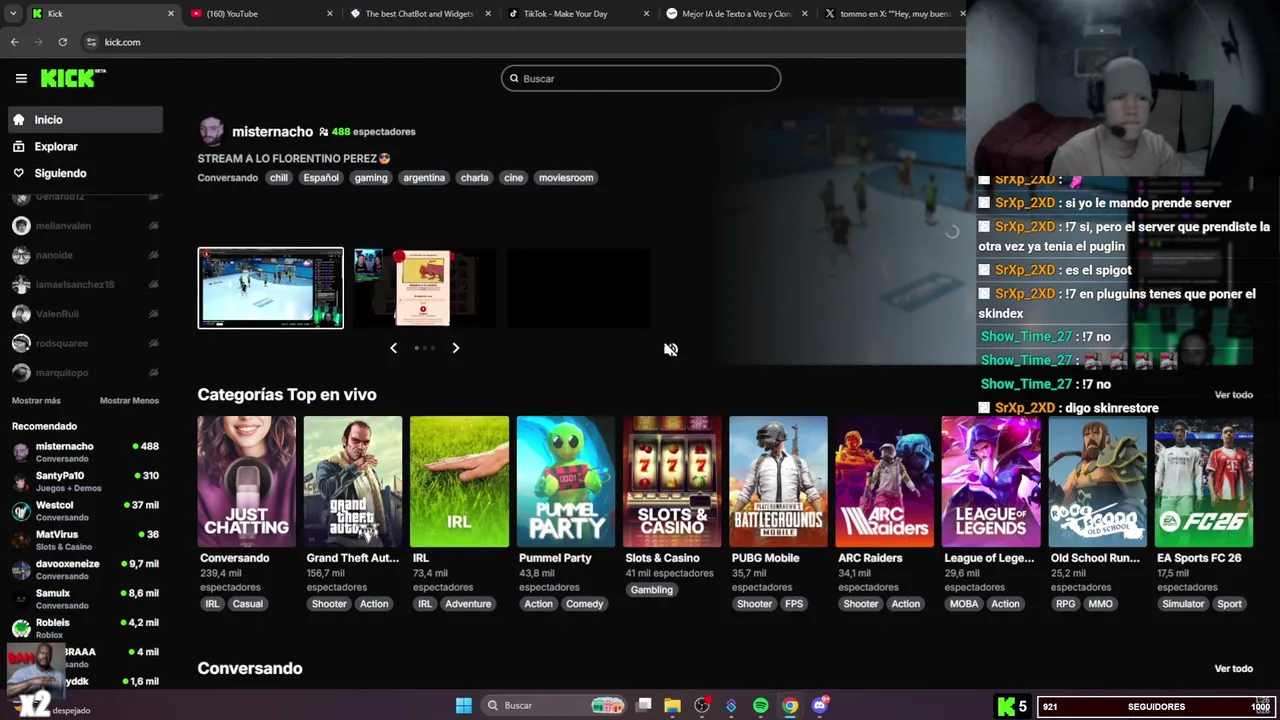Open recommended channel SantyPa10
Screen dimensions: 1280x720
(x=85, y=481)
